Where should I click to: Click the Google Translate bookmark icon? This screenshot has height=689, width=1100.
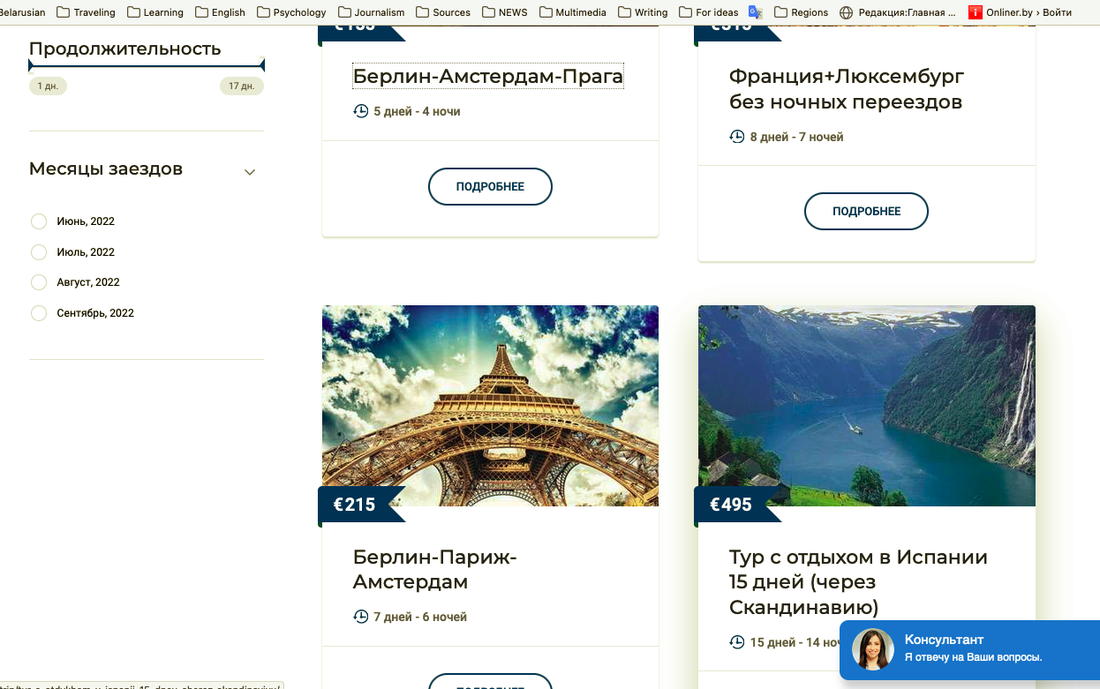tap(756, 12)
